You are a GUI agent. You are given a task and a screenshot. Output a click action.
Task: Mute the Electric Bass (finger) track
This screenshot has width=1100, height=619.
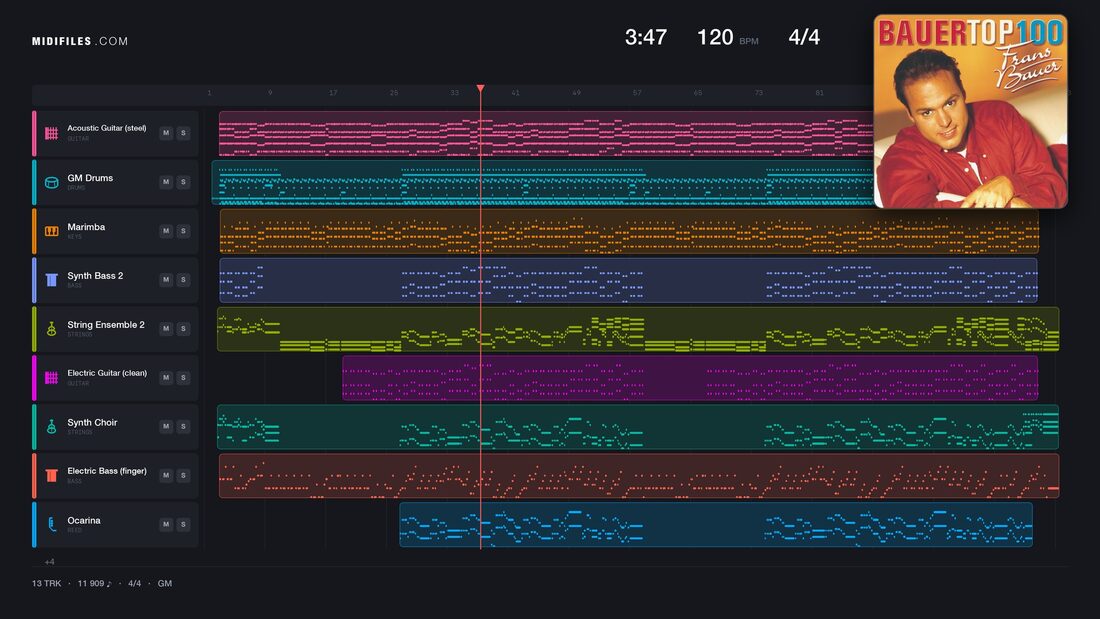coord(166,475)
